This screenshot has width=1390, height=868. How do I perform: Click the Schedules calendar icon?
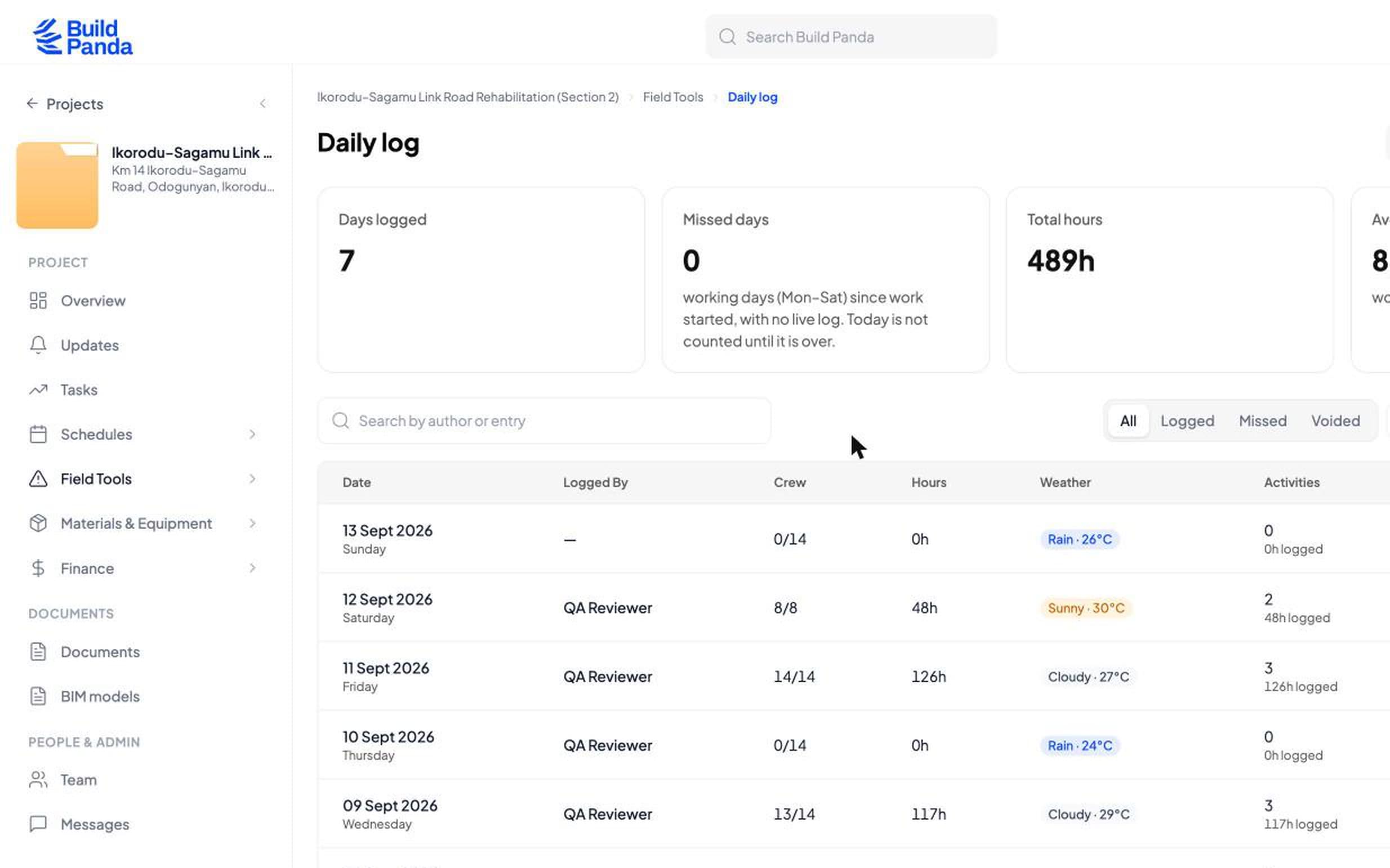(38, 434)
